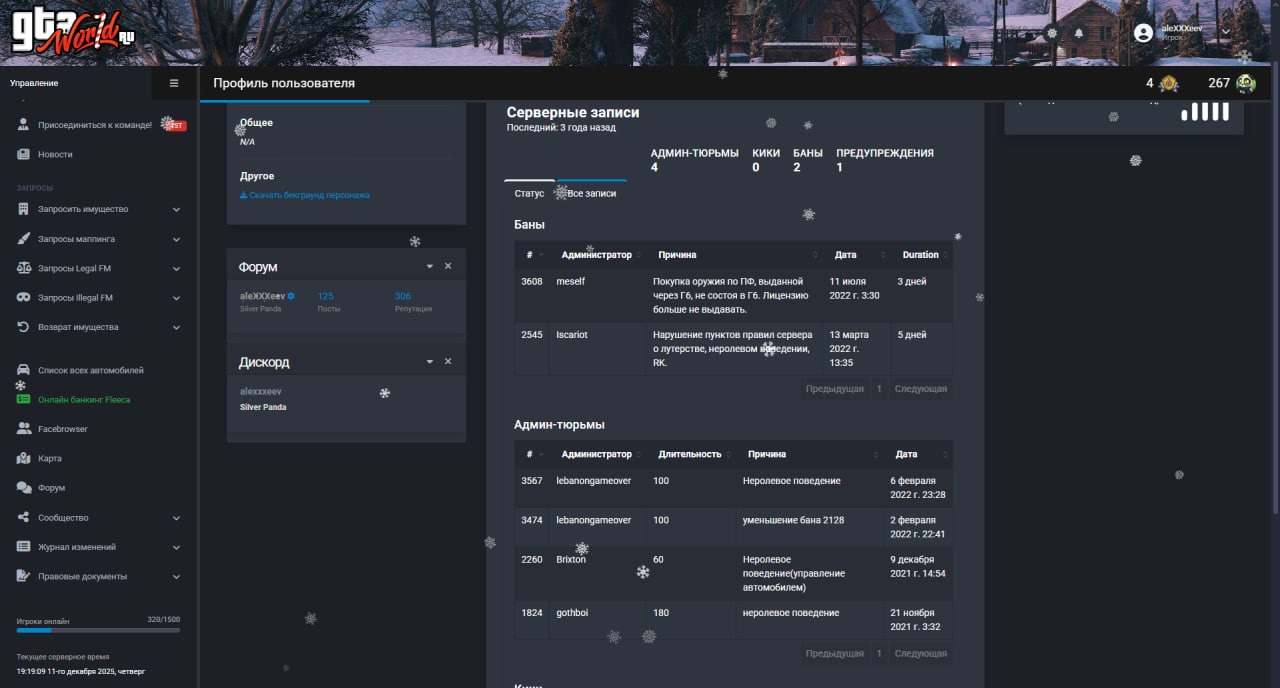The width and height of the screenshot is (1280, 688).
Task: Click the Сообщество share icon
Action: tap(23, 517)
